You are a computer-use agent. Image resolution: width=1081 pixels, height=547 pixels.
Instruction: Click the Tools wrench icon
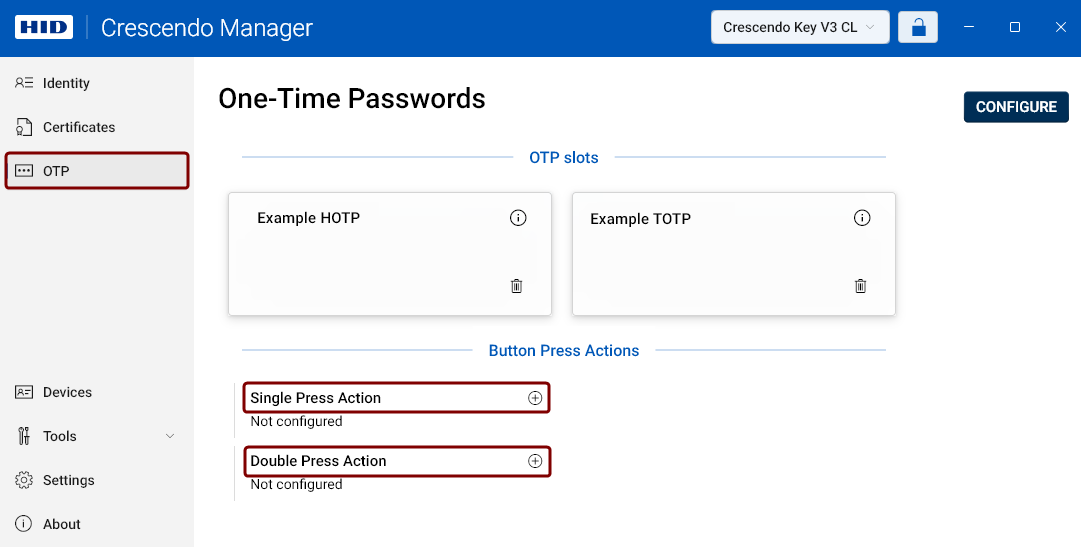[x=24, y=436]
